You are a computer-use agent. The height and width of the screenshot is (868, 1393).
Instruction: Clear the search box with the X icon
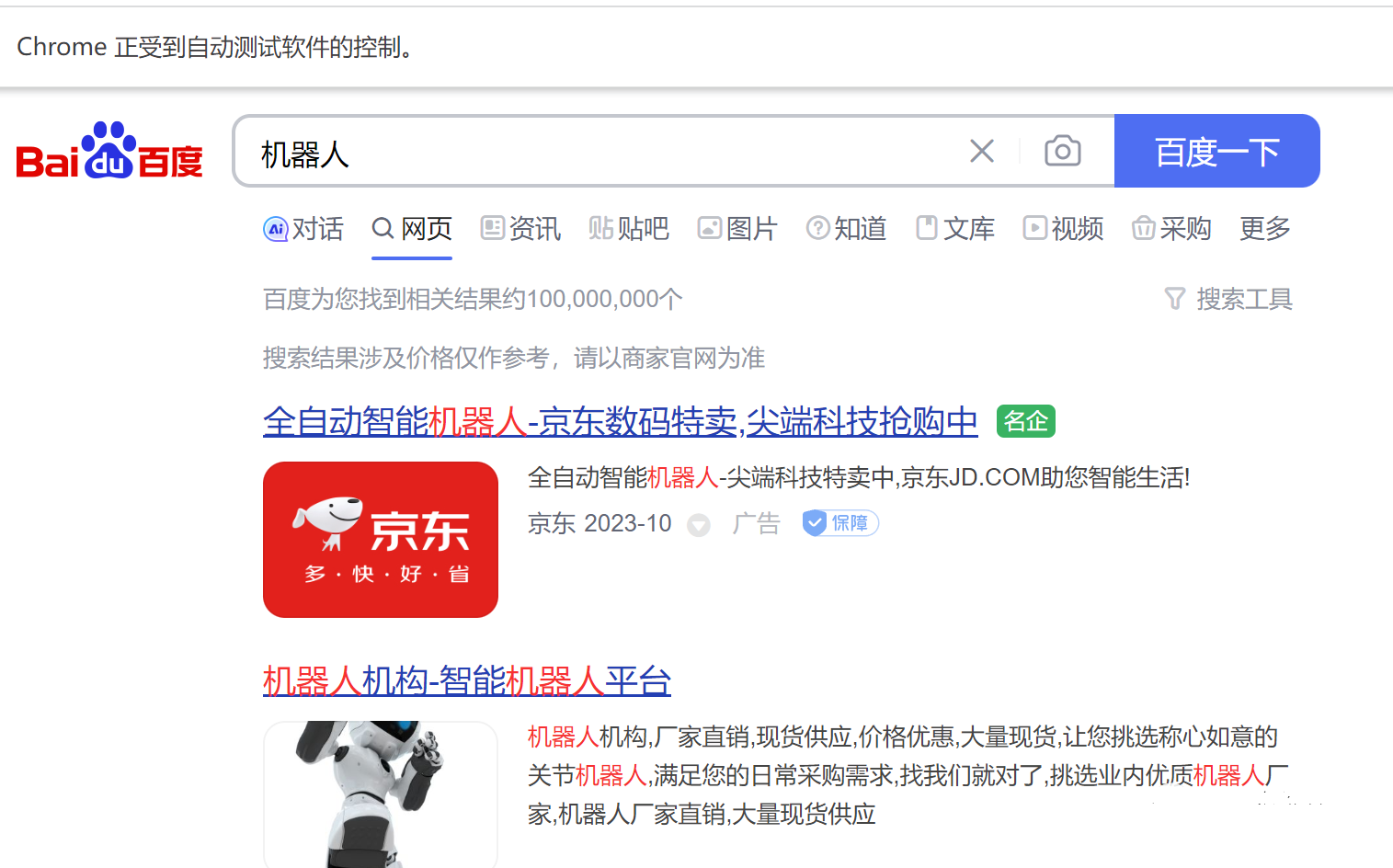[982, 151]
